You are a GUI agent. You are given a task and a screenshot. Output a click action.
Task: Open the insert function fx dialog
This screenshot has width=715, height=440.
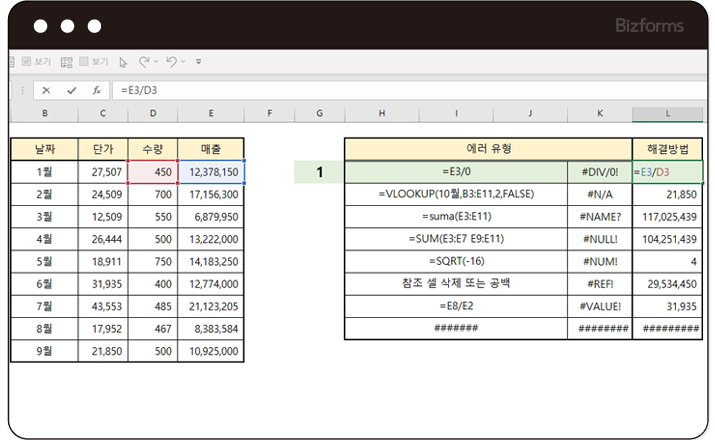point(96,90)
